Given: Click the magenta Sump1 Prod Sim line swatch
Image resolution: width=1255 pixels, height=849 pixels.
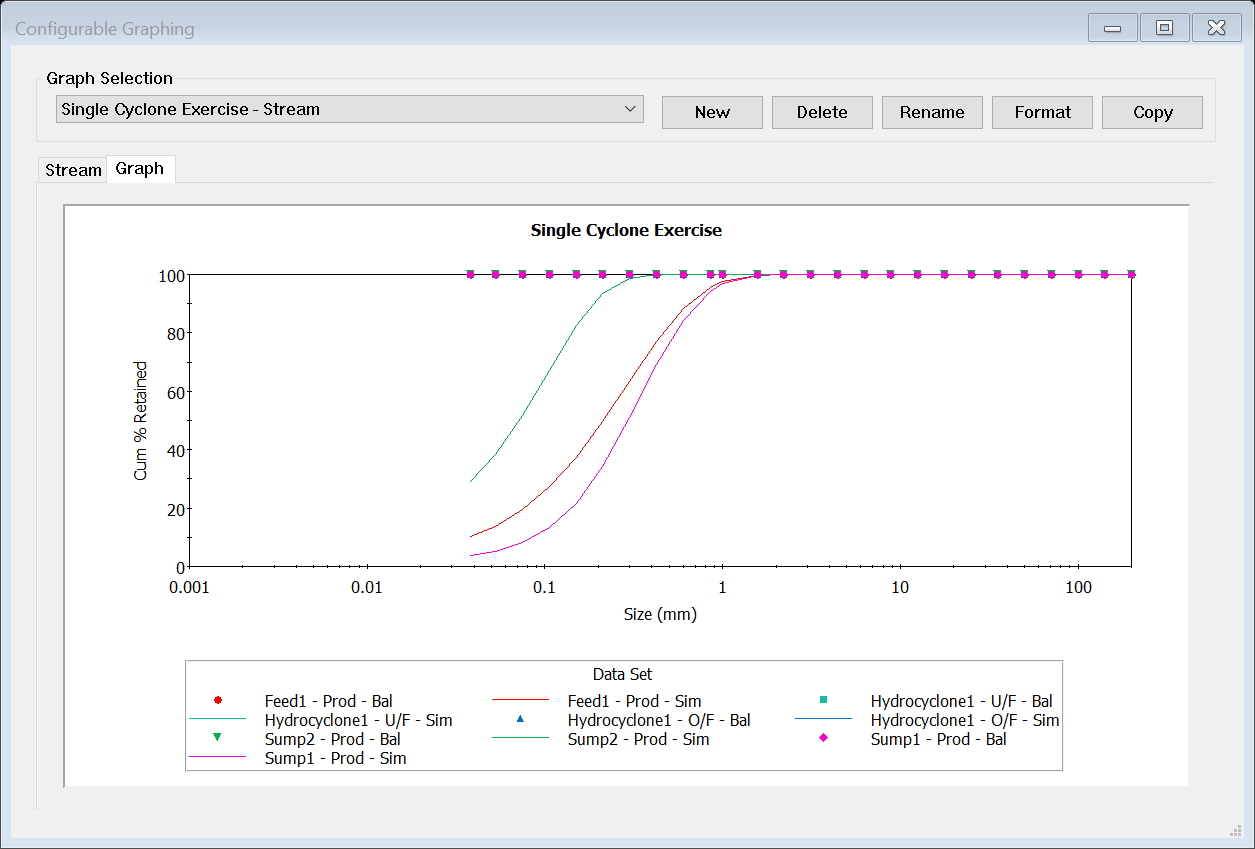Looking at the screenshot, I should tap(217, 758).
